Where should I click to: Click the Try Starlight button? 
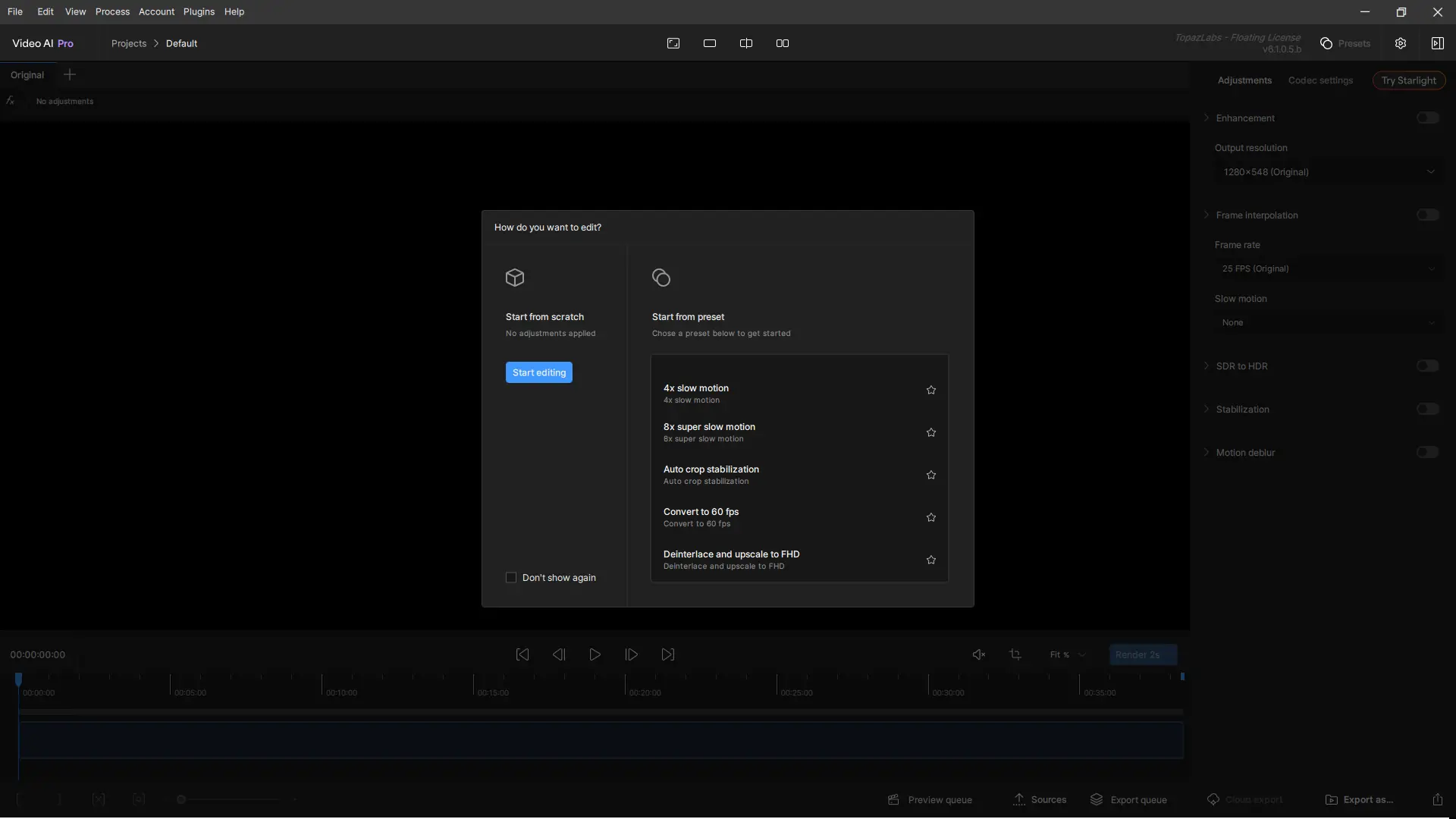point(1408,80)
